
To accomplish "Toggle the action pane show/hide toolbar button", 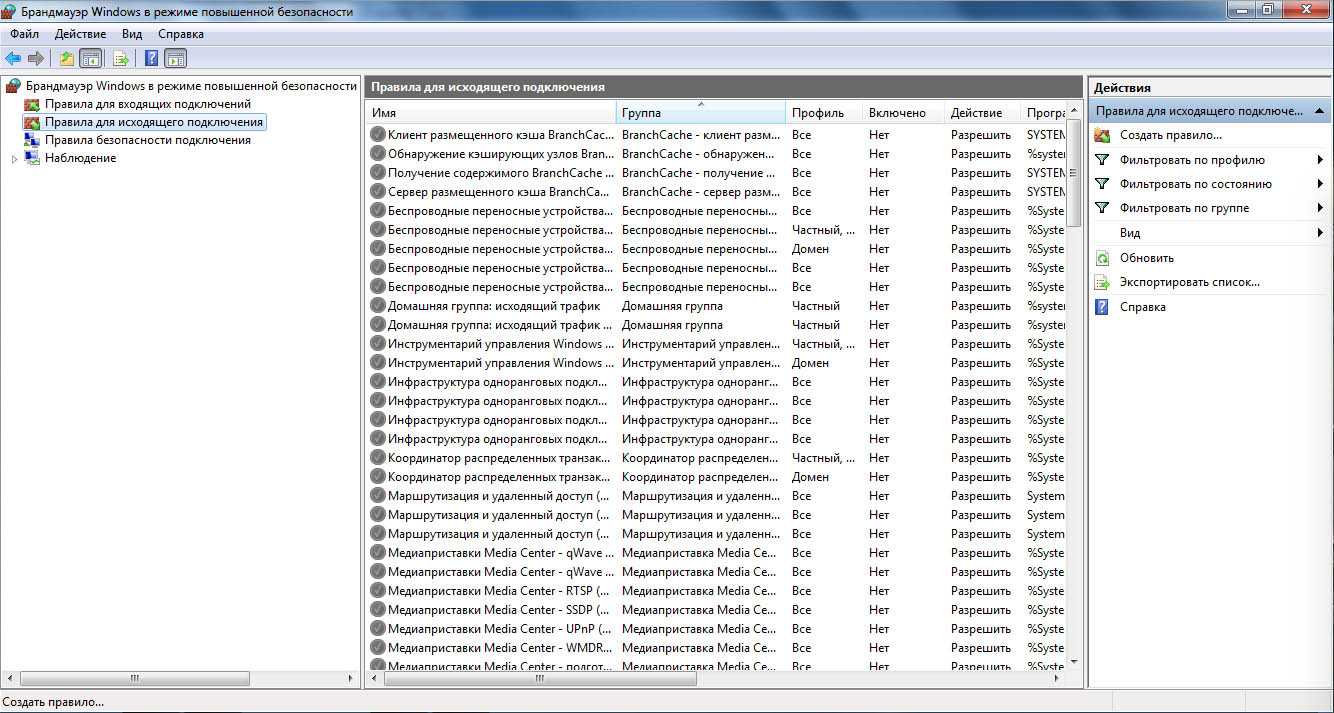I will tap(176, 58).
